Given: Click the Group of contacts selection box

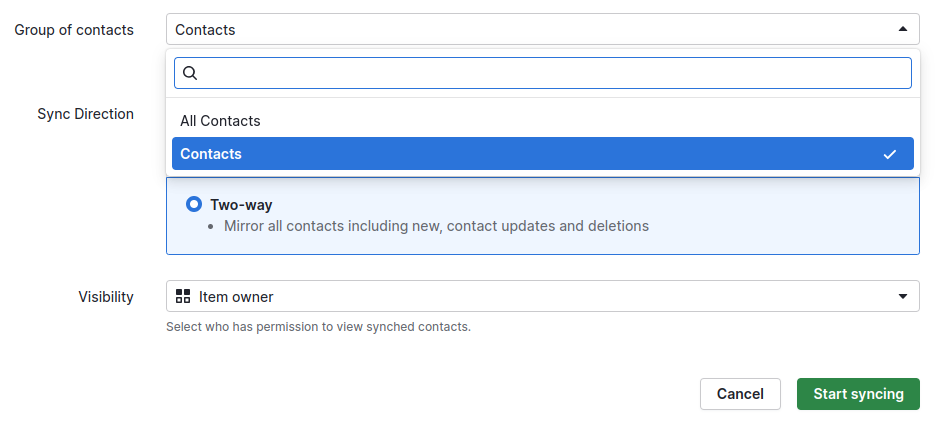Looking at the screenshot, I should 530,29.
